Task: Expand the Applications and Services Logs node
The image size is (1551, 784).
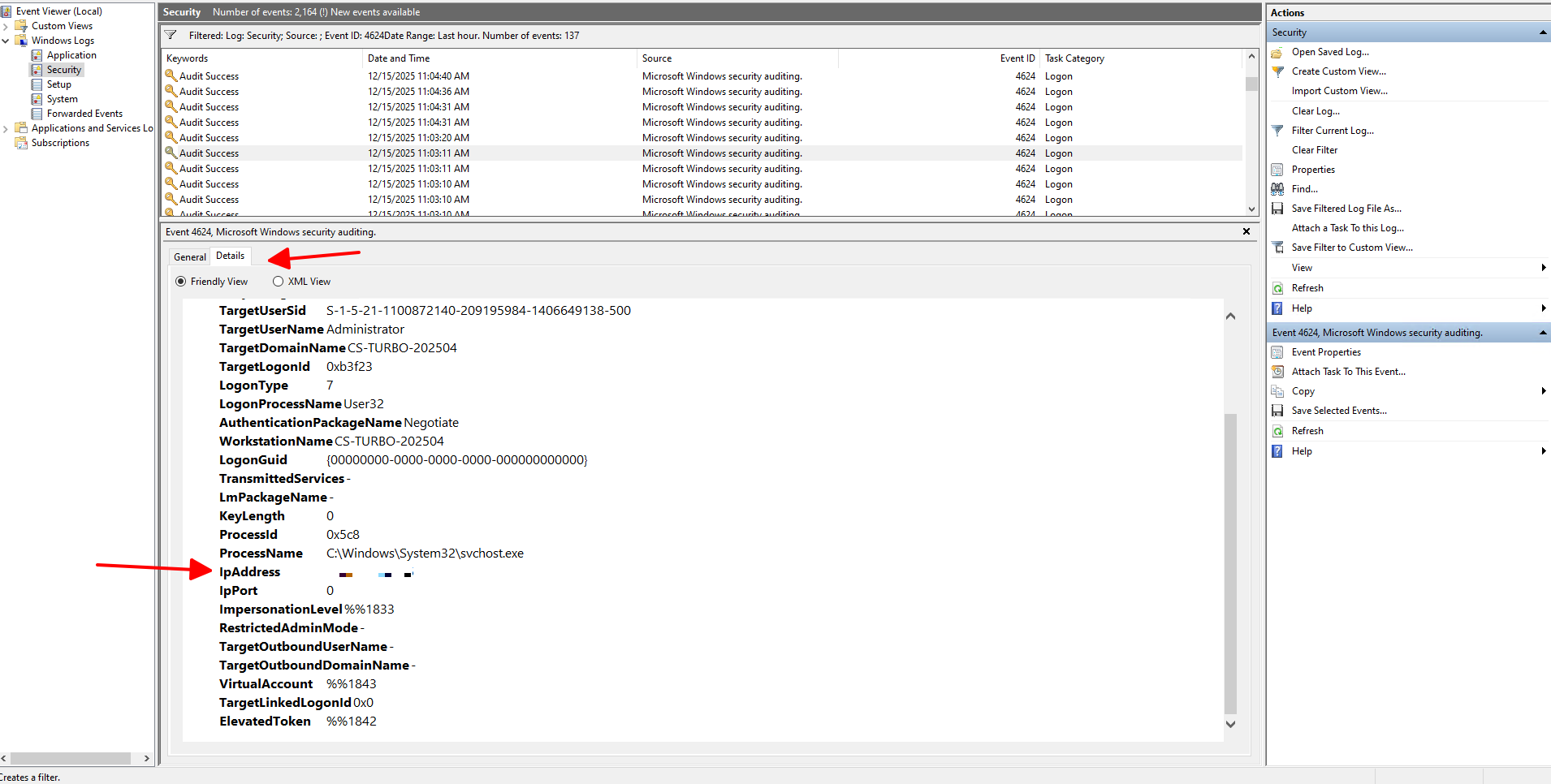Action: point(6,128)
